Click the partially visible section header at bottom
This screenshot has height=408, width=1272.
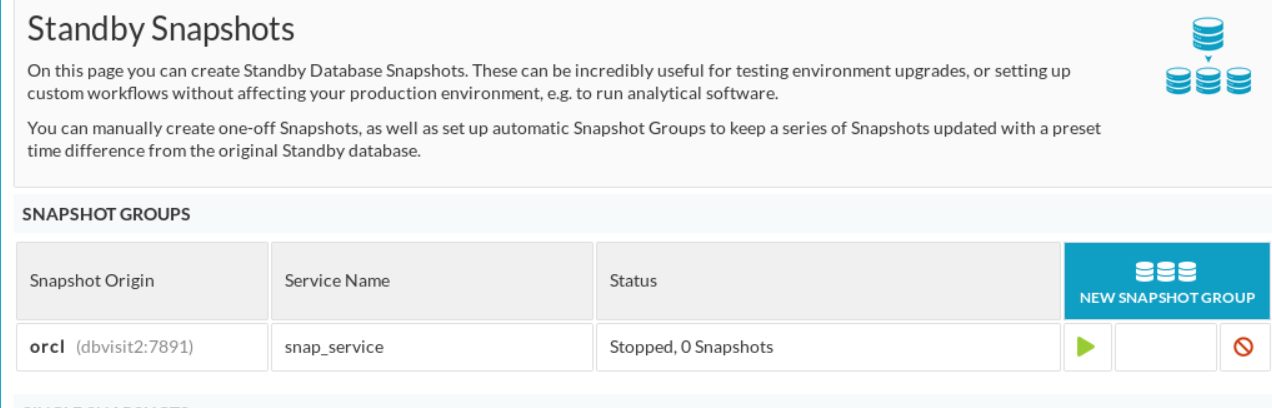[x=106, y=405]
